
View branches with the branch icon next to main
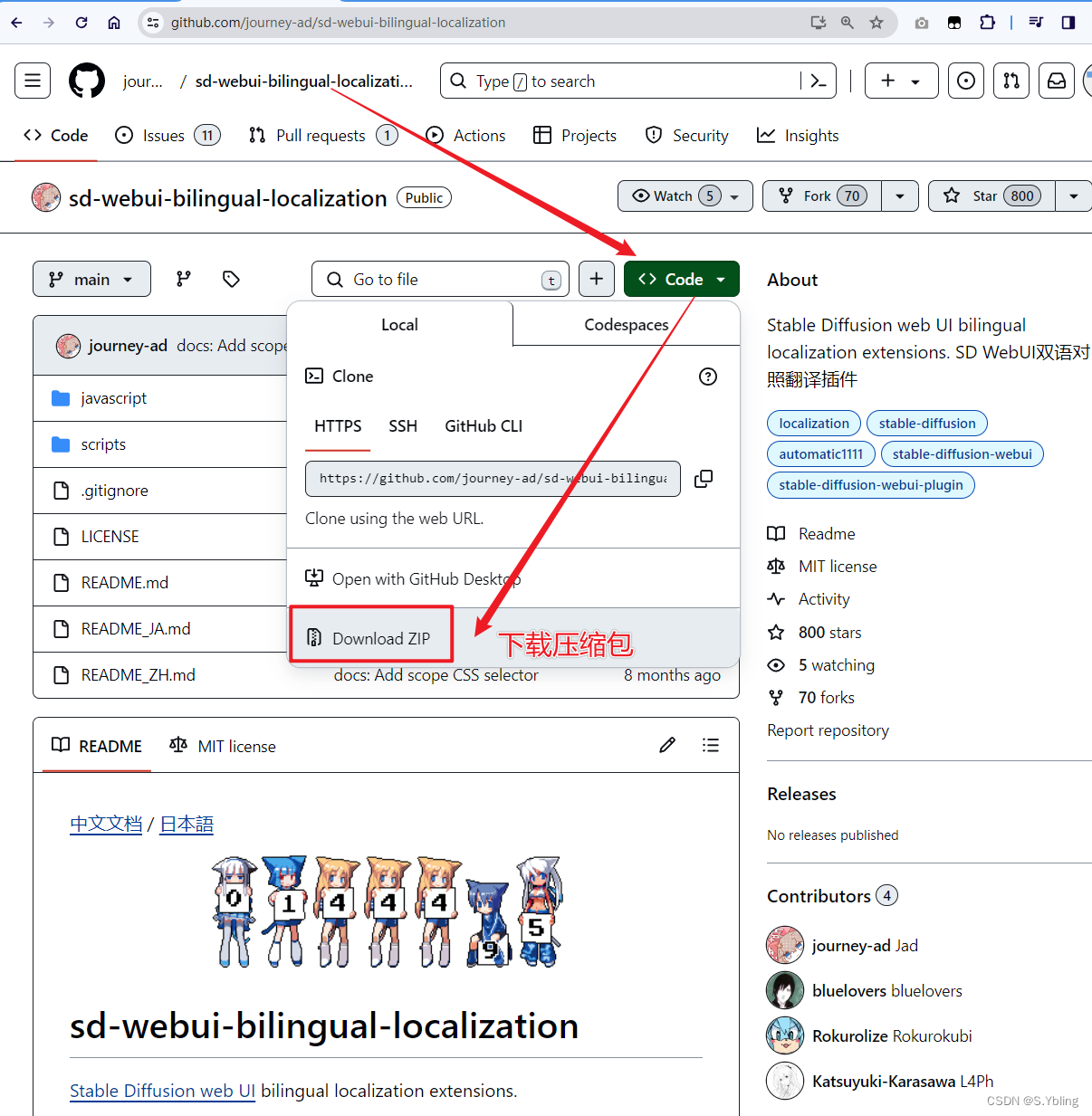coord(184,279)
